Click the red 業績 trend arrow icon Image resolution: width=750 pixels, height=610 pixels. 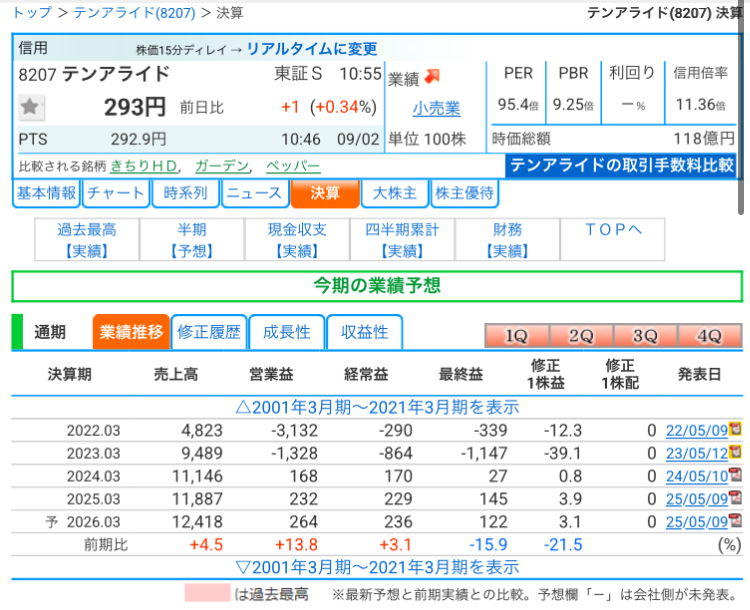[432, 77]
